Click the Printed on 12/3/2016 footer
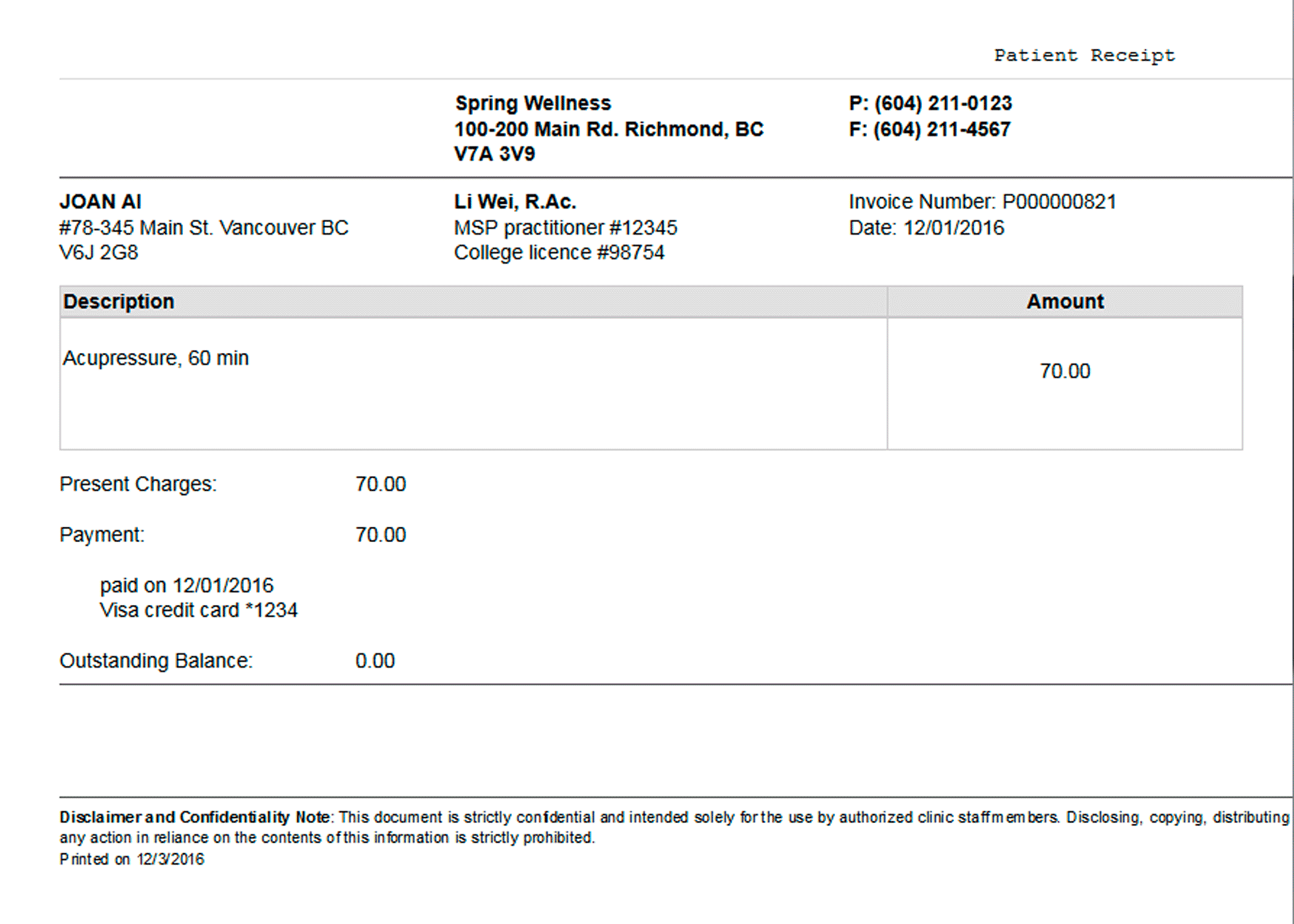The width and height of the screenshot is (1294, 924). (x=132, y=859)
